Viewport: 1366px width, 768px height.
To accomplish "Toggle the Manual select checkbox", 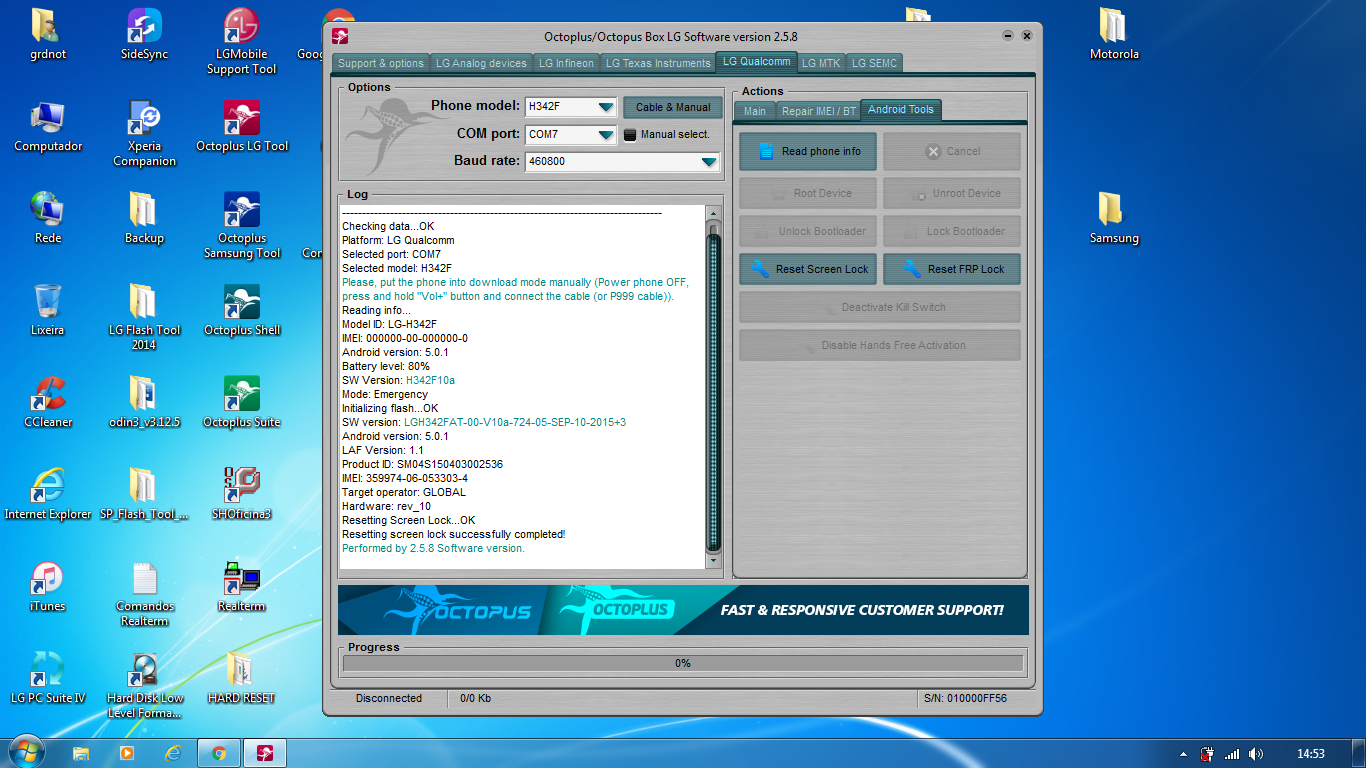I will tap(630, 134).
